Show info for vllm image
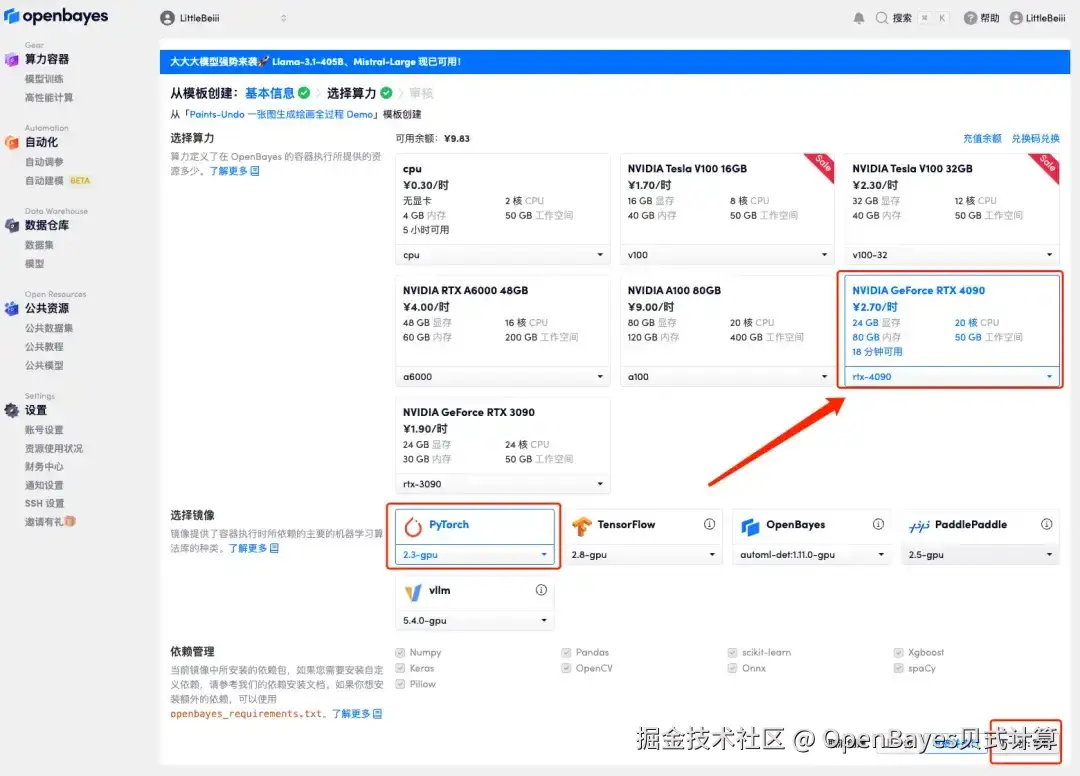Viewport: 1080px width, 776px height. 541,590
